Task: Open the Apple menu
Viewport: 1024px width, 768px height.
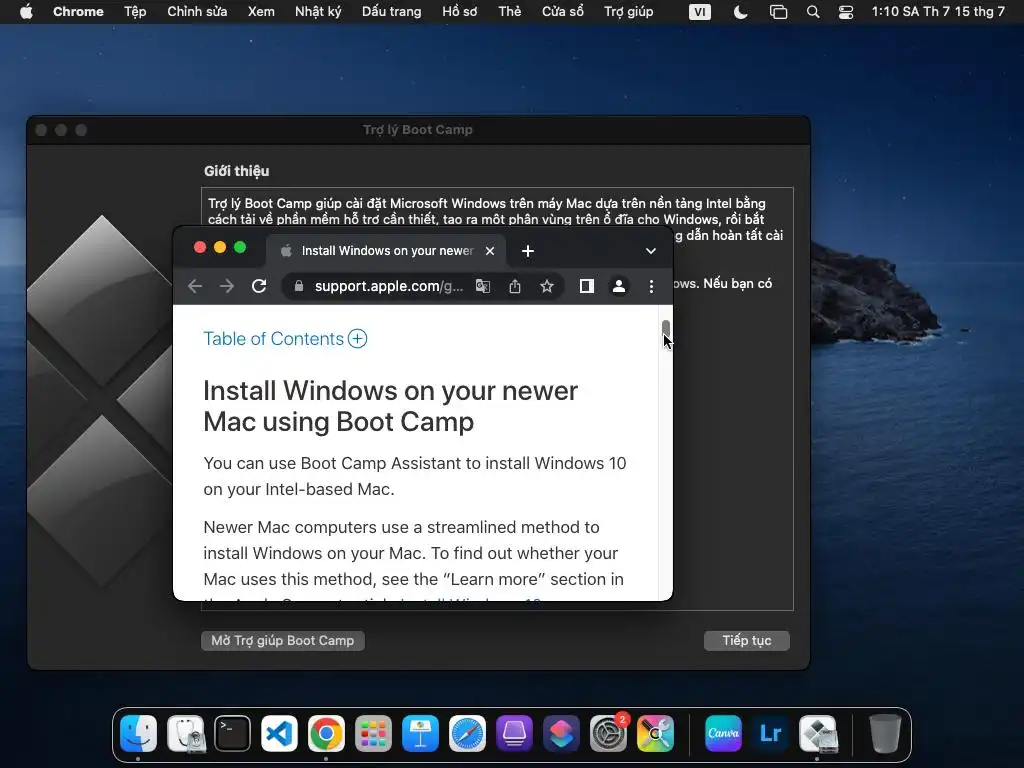Action: (x=26, y=12)
